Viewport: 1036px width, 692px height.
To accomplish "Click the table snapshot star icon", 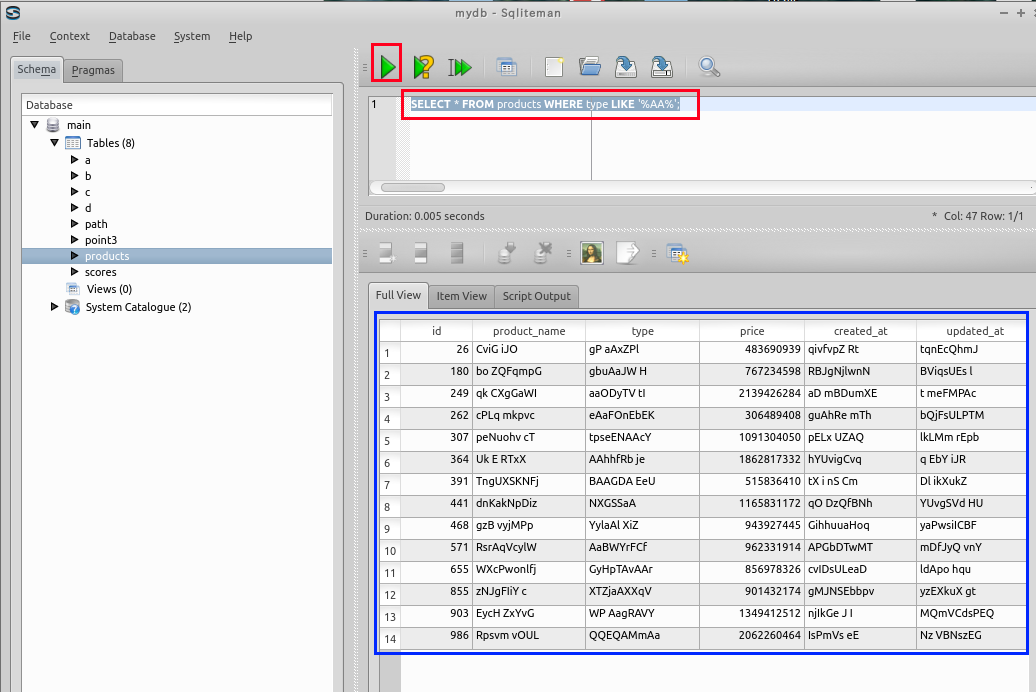I will coord(678,254).
